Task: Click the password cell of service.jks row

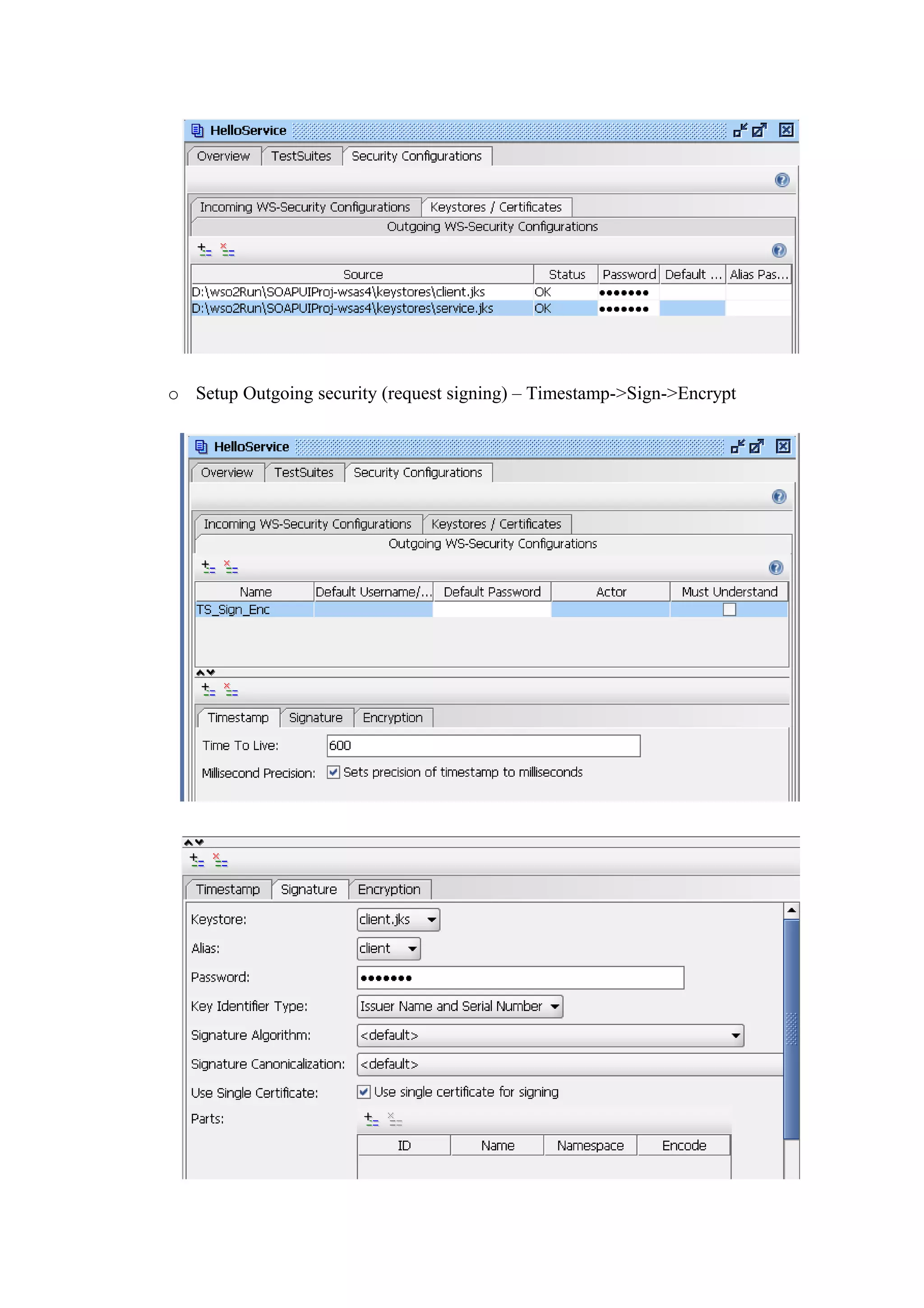Action: point(628,309)
